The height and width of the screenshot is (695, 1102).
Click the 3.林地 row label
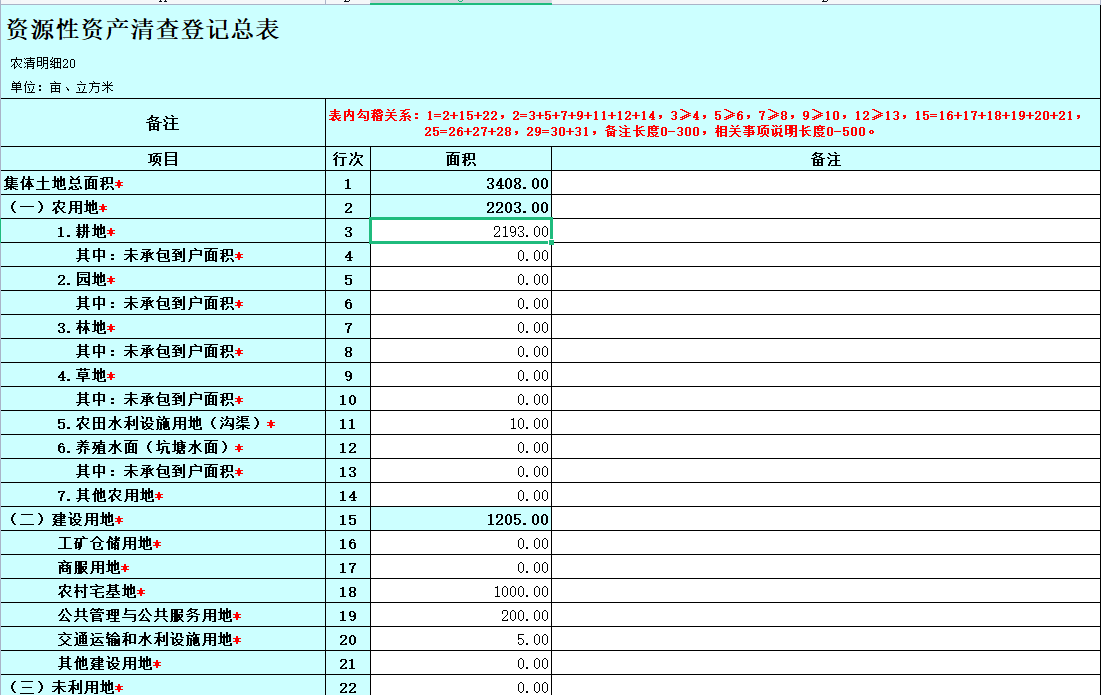pyautogui.click(x=86, y=327)
